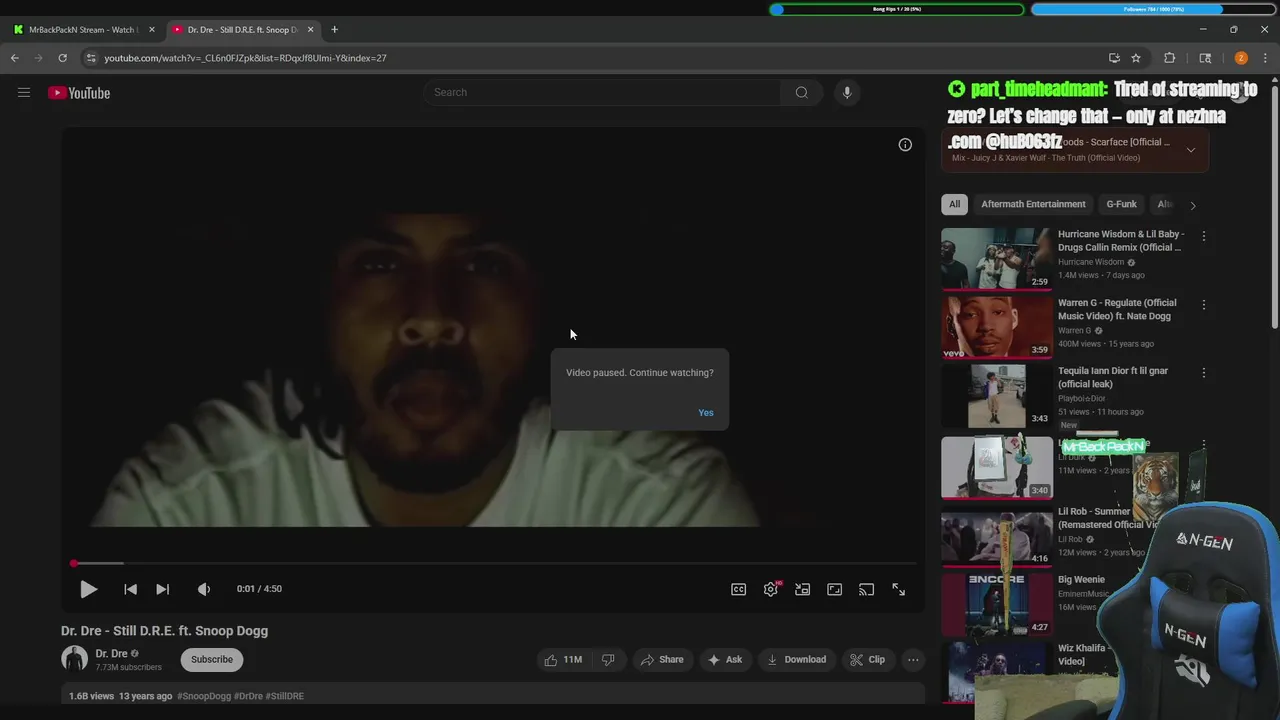Confirm Yes to continue watching
1280x720 pixels.
(706, 413)
